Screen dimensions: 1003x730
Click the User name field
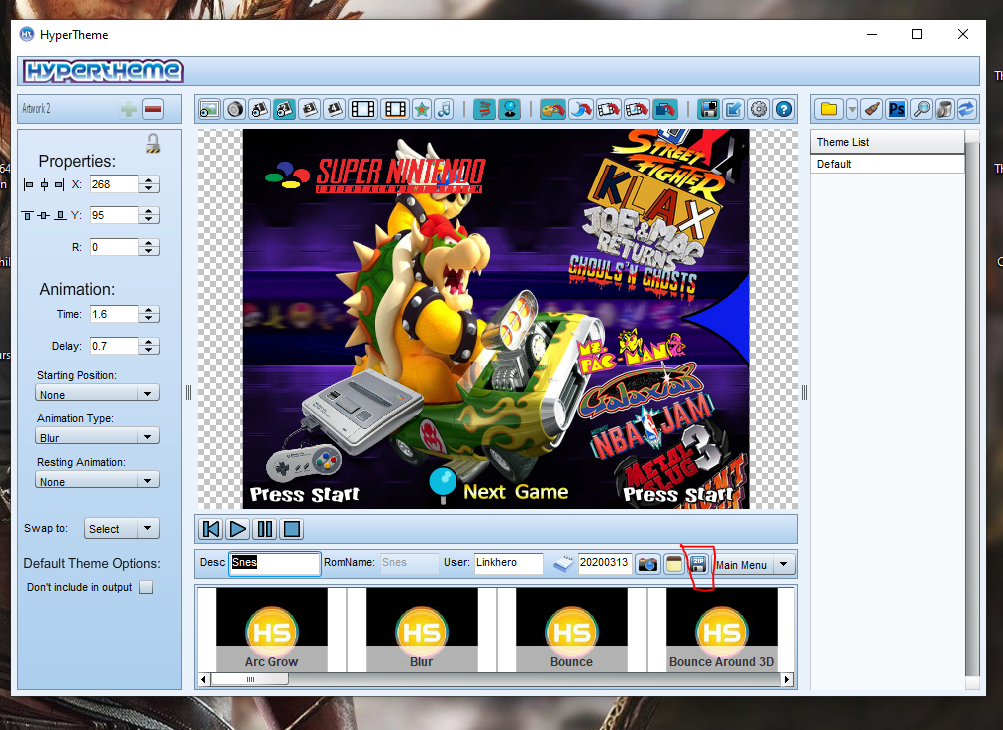click(509, 563)
